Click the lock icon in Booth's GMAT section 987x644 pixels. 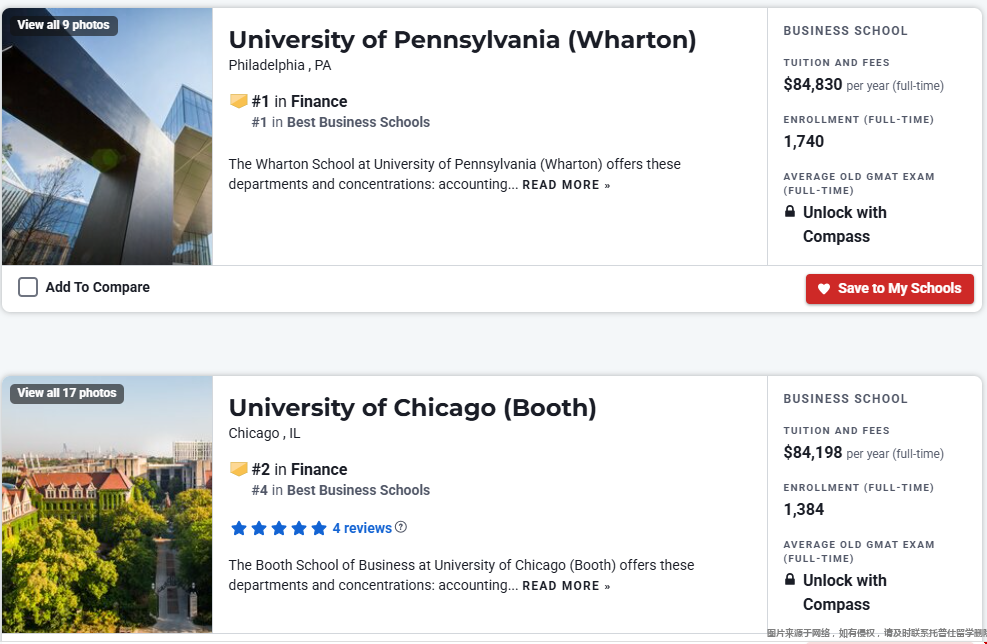[x=790, y=580]
